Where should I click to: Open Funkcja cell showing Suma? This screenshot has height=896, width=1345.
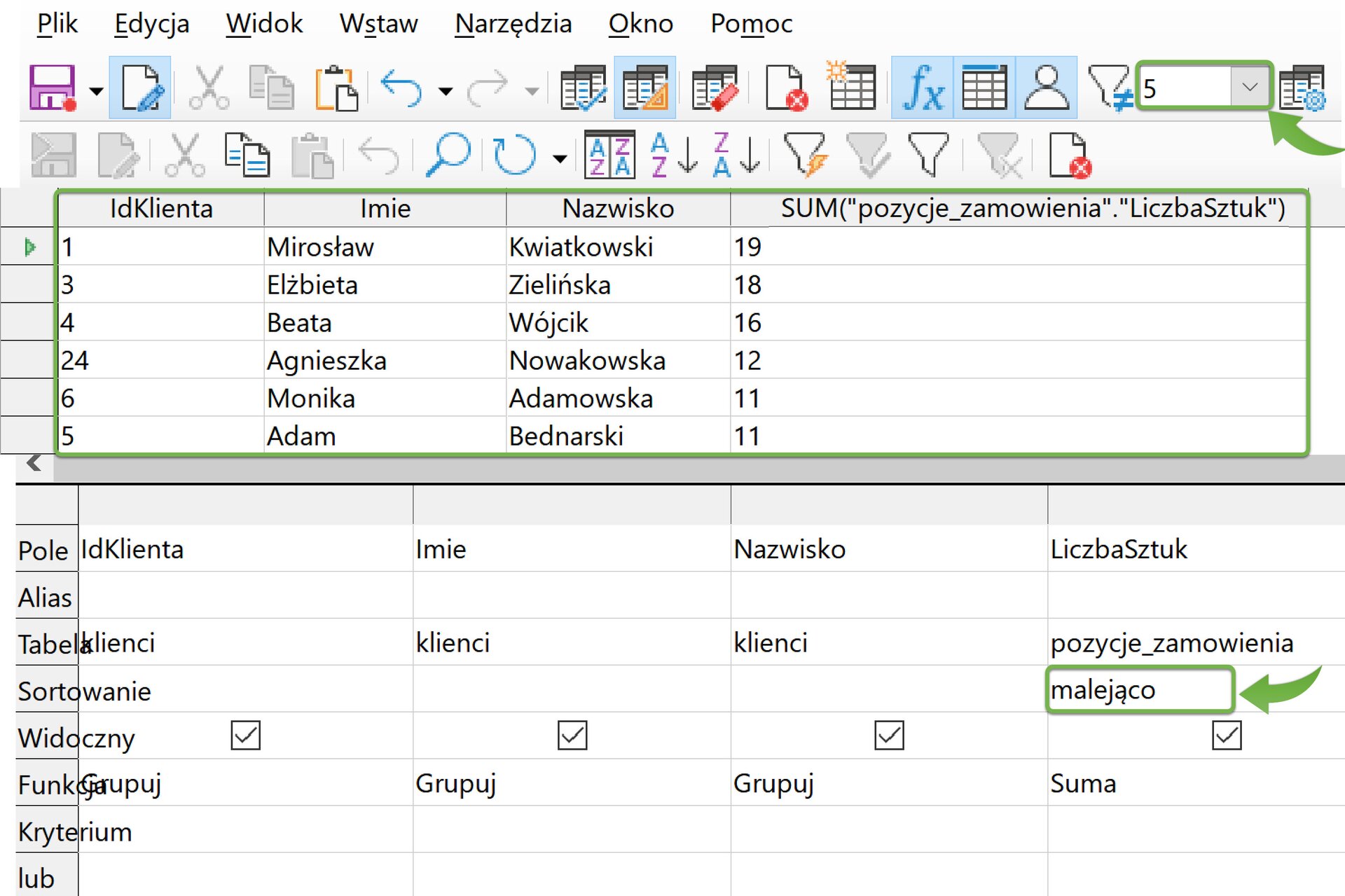coord(1196,783)
